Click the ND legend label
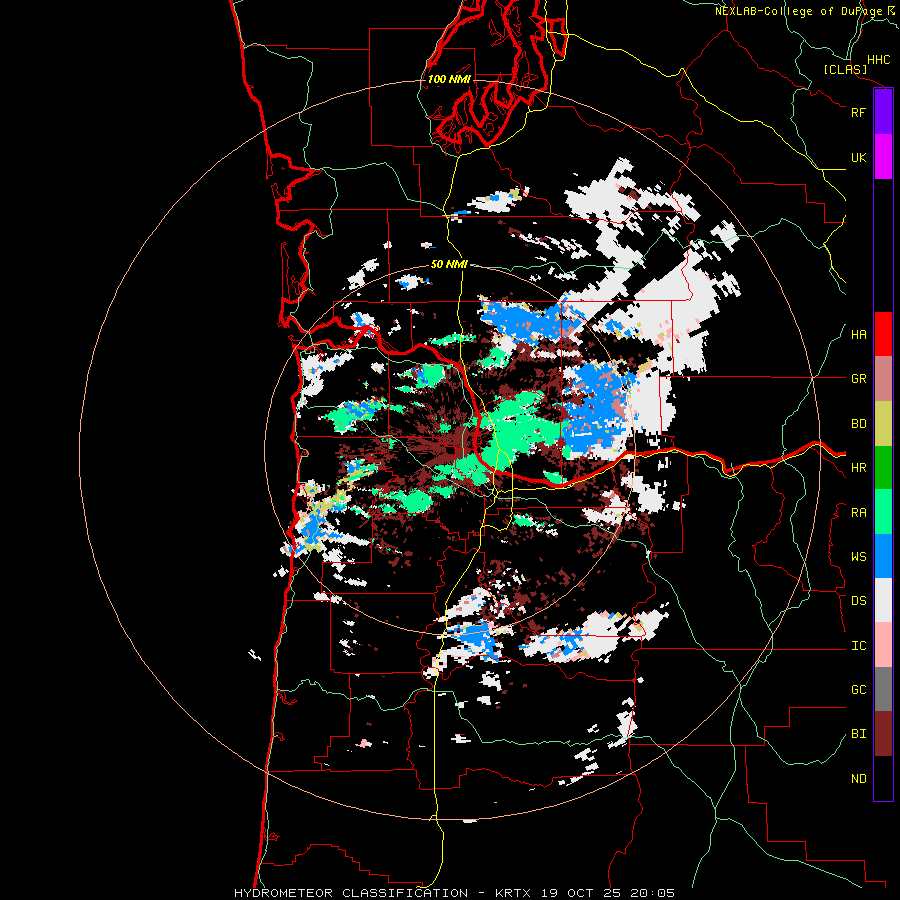Image resolution: width=900 pixels, height=900 pixels. point(858,779)
